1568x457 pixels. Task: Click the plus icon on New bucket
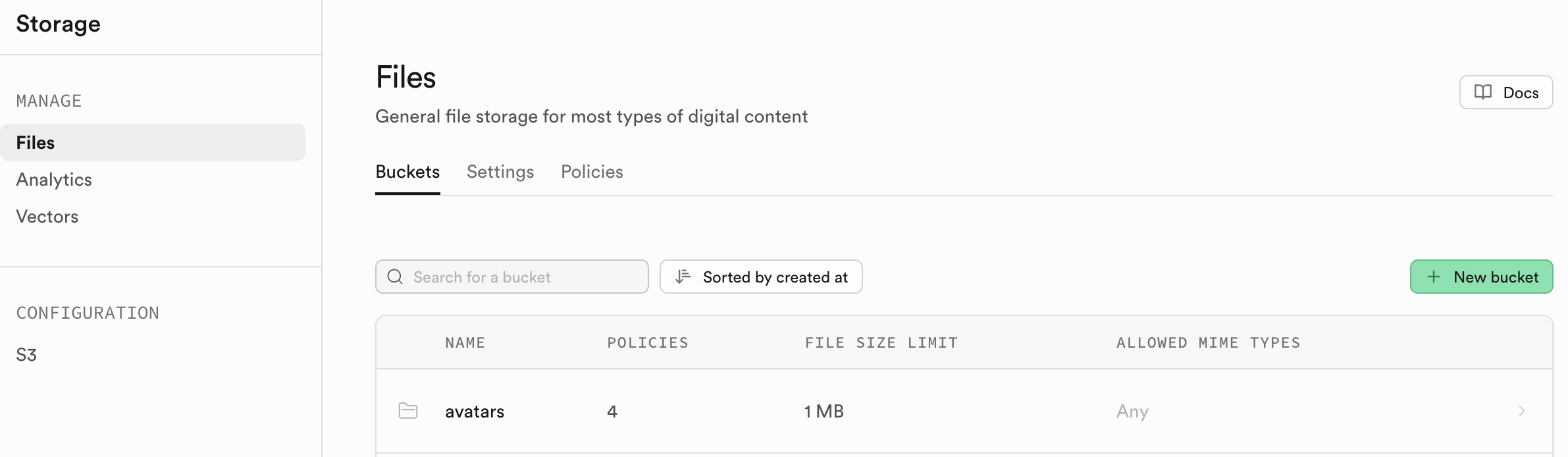click(1433, 277)
